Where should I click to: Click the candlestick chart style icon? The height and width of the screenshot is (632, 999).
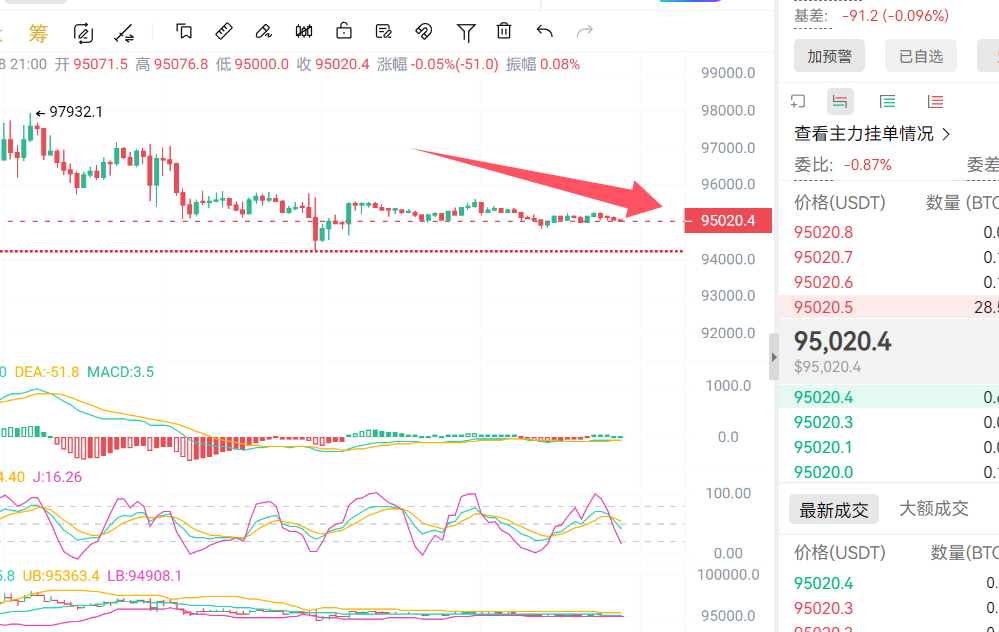[304, 32]
